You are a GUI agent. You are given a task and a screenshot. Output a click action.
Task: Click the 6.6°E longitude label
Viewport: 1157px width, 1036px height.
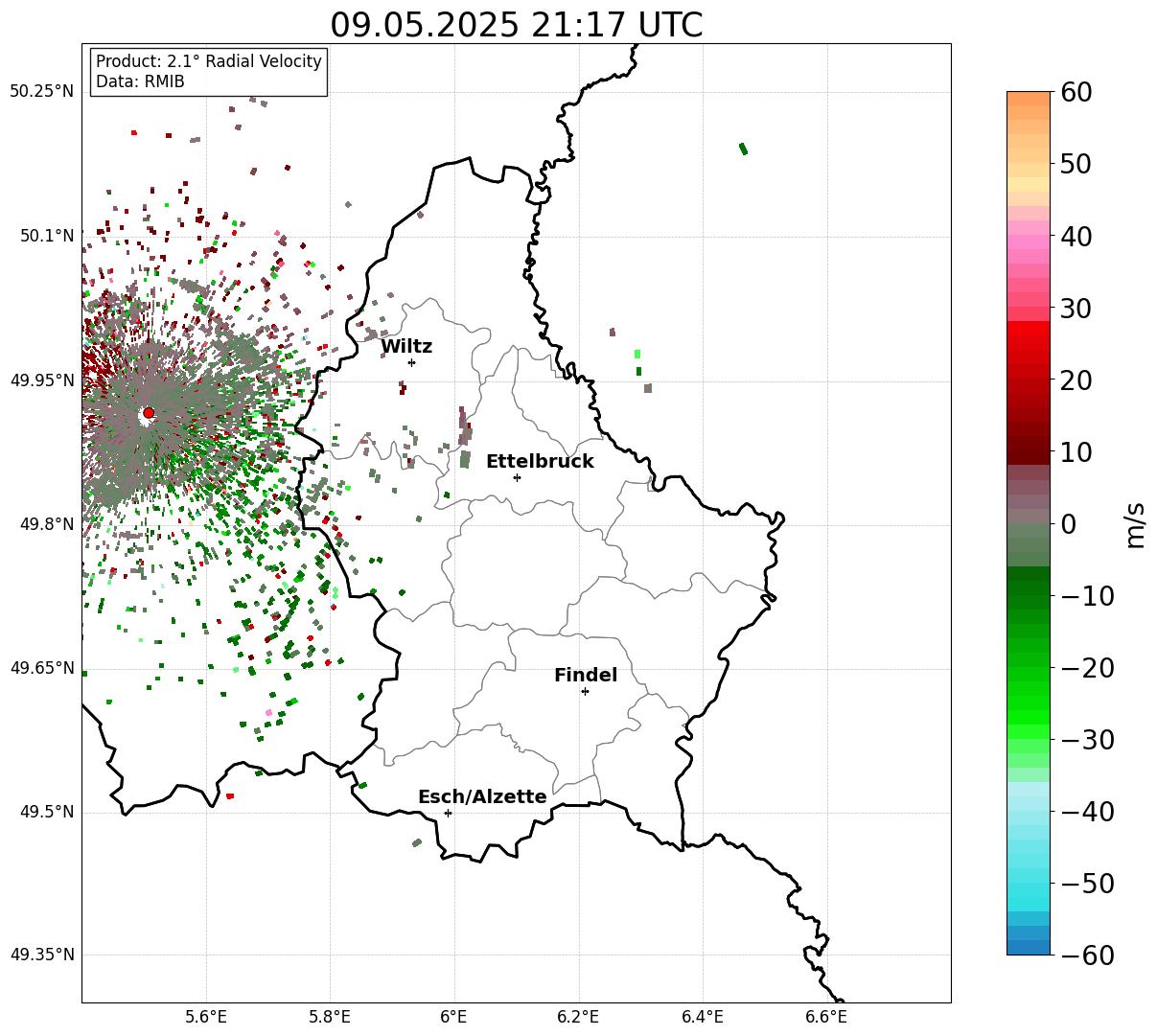827,1017
